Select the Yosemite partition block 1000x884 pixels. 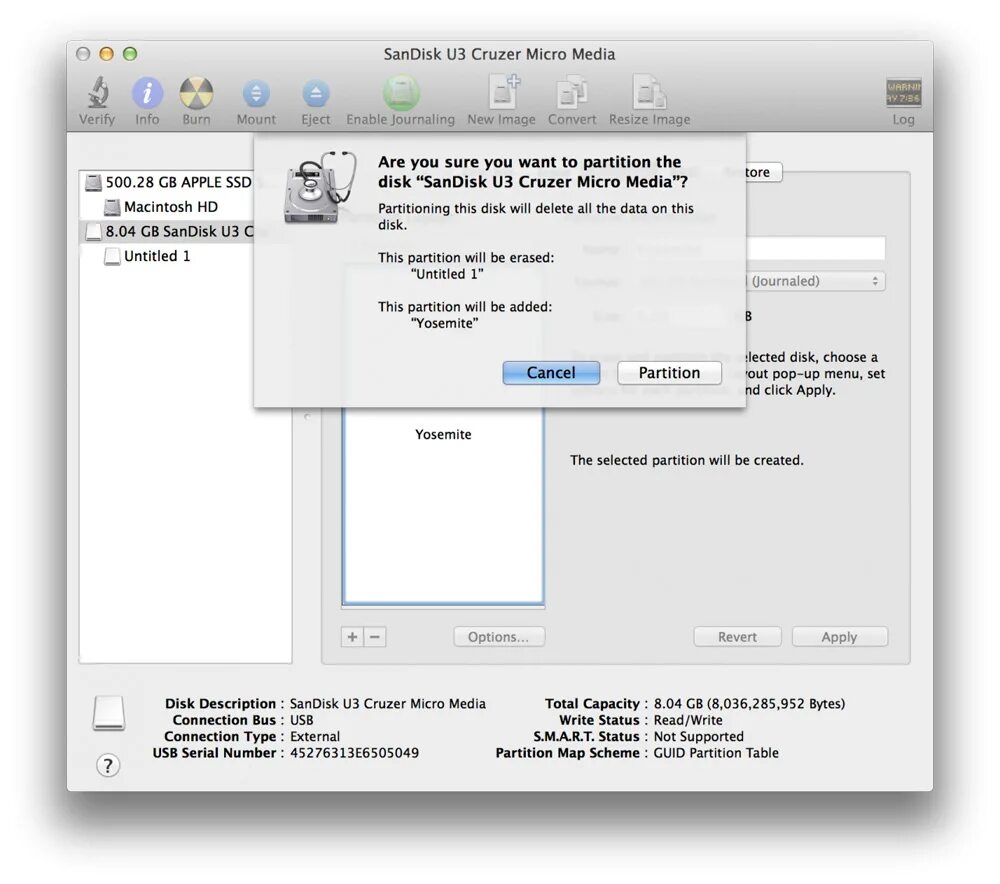(x=443, y=506)
